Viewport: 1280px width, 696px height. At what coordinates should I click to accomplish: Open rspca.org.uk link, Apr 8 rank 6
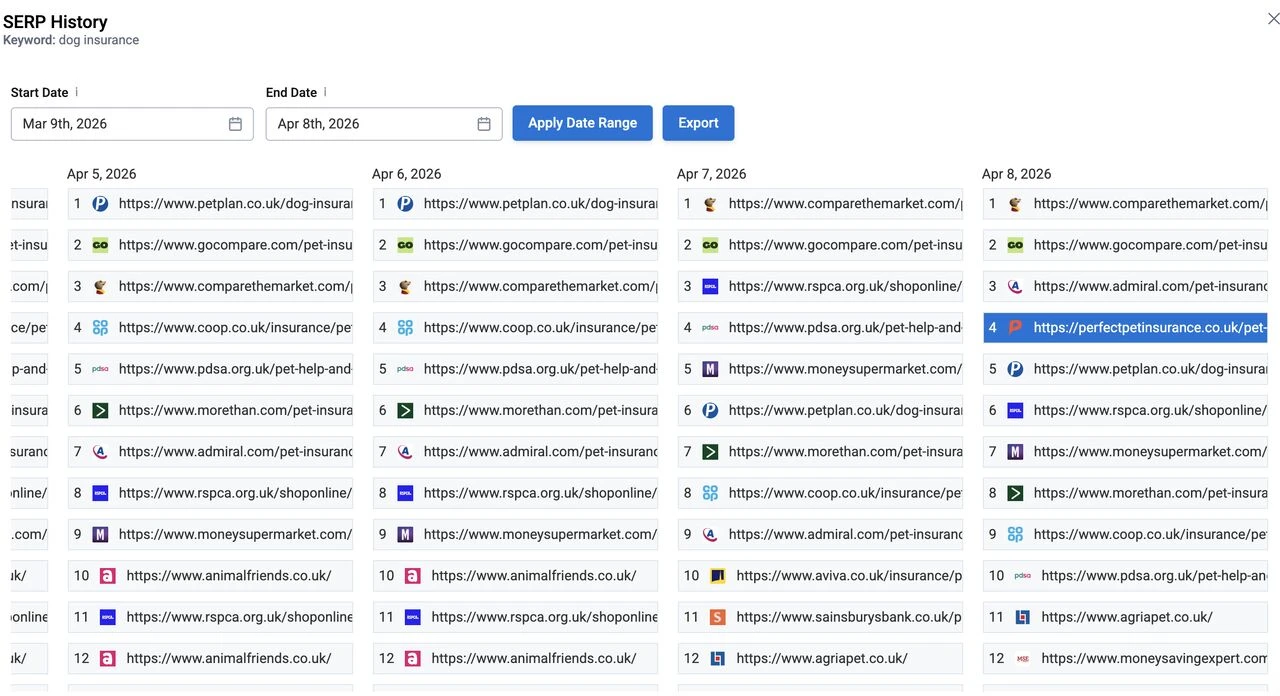click(x=1150, y=410)
